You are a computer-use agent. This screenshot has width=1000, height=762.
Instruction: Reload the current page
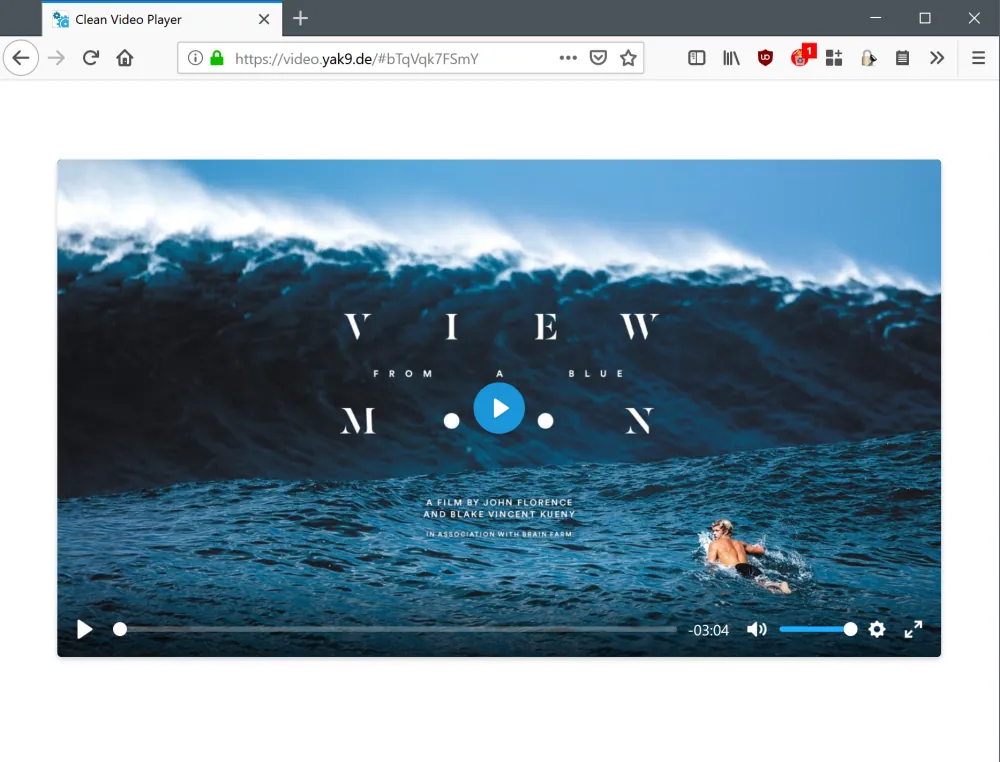pos(91,58)
